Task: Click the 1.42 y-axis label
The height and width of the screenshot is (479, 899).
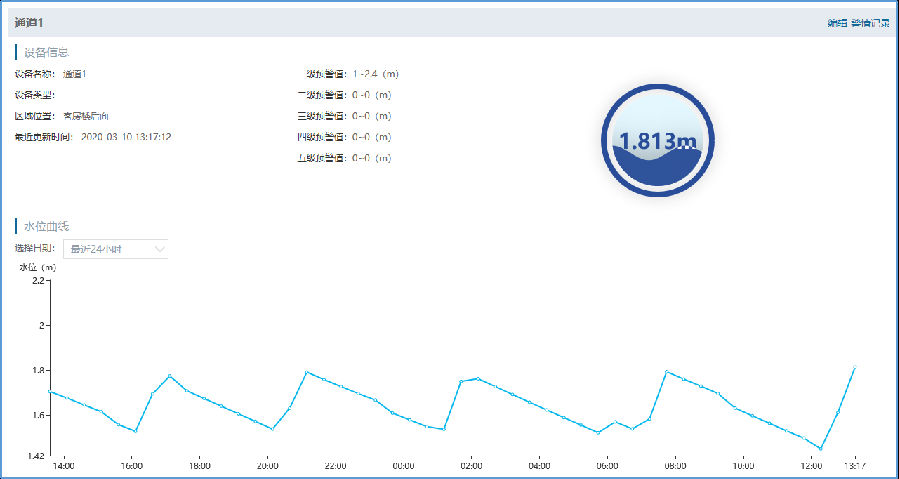Action: (x=34, y=457)
